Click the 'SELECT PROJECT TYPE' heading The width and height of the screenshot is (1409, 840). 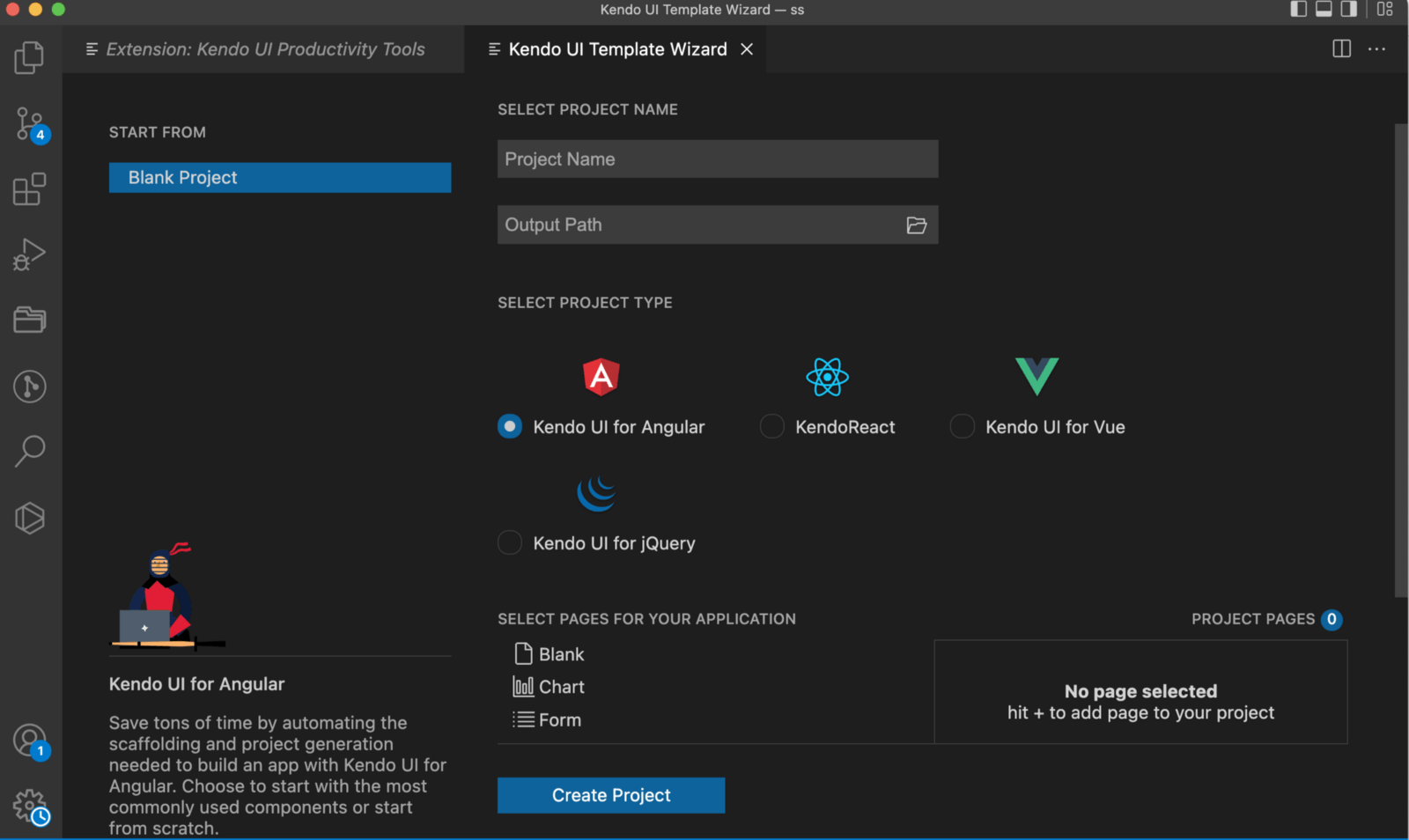click(585, 303)
